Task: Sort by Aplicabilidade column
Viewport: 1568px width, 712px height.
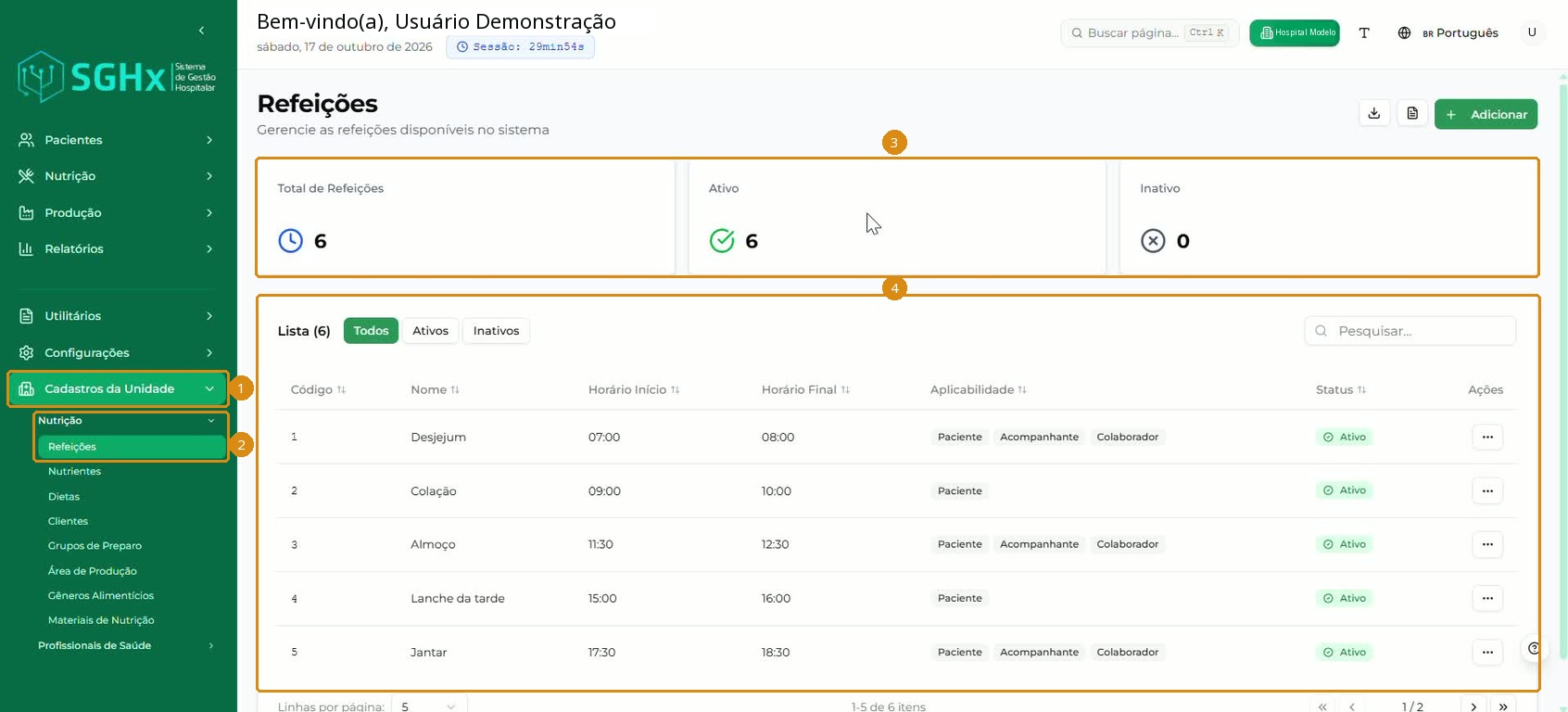Action: coord(978,389)
